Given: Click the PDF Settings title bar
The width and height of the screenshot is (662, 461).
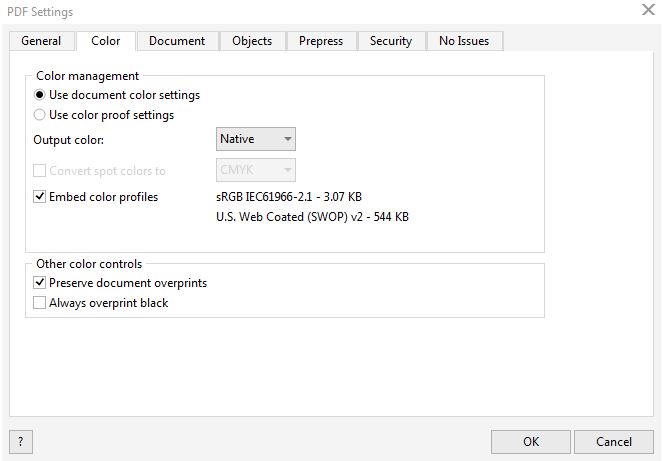Looking at the screenshot, I should 321,11.
